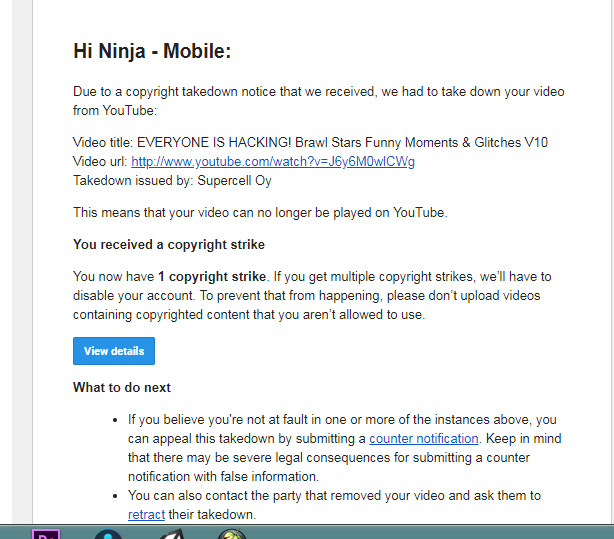Viewport: 614px width, 539px height.
Task: Click the 'You received a copyright strike' heading
Action: click(x=169, y=244)
